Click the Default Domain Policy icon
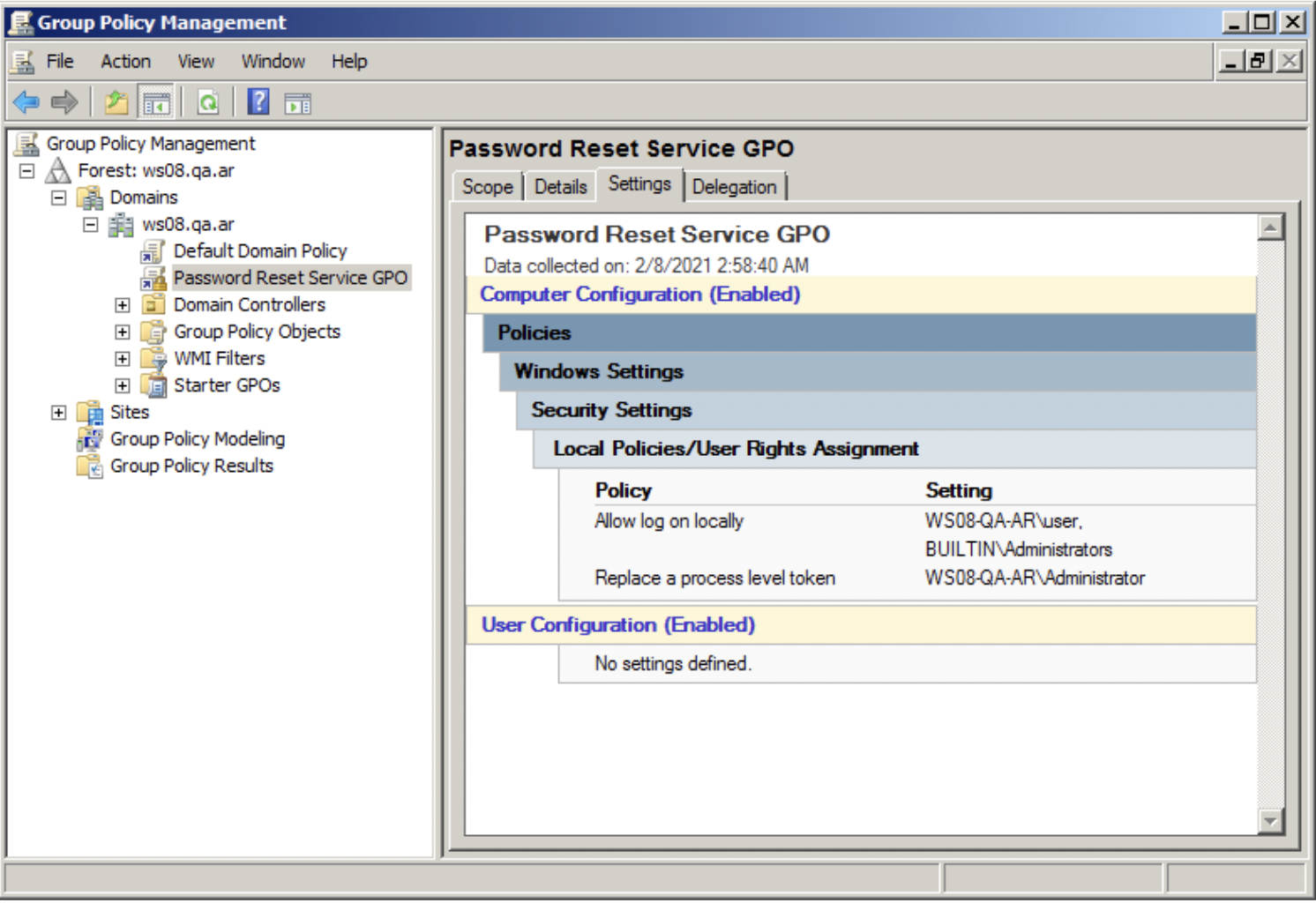Viewport: 1316px width, 903px height. (x=153, y=251)
